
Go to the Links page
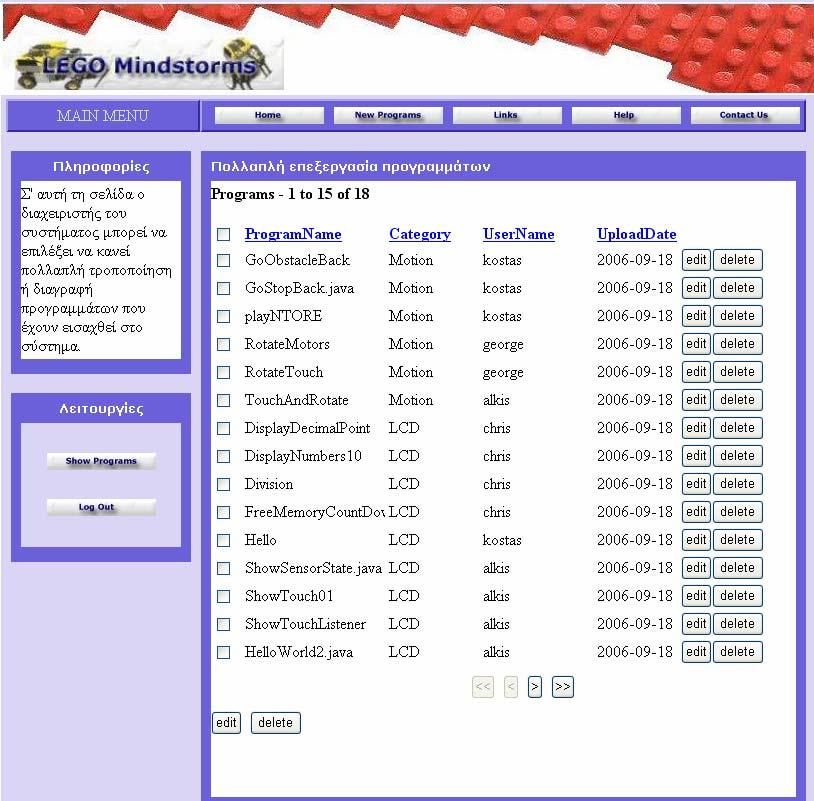pos(507,115)
